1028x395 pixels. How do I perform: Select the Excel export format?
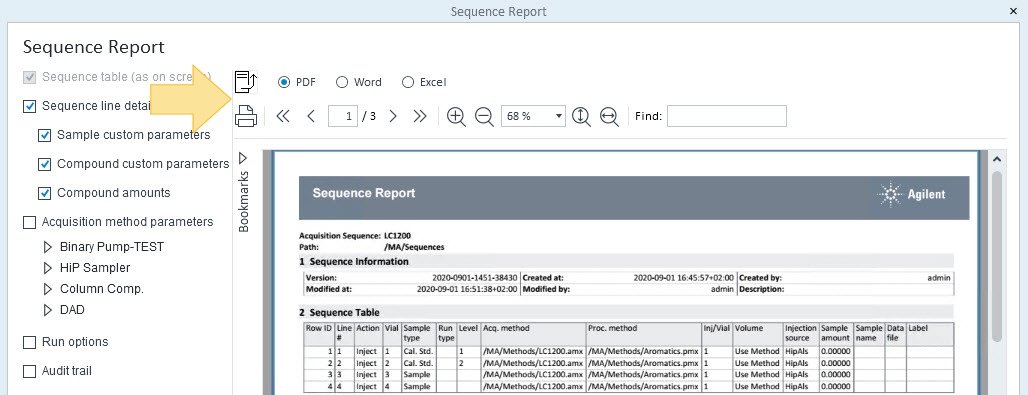pos(424,82)
